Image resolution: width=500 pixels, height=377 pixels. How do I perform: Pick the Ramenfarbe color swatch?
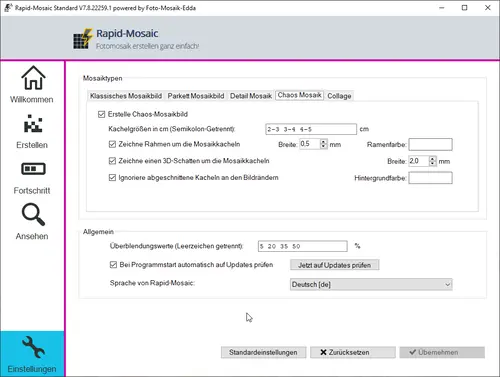click(x=430, y=144)
